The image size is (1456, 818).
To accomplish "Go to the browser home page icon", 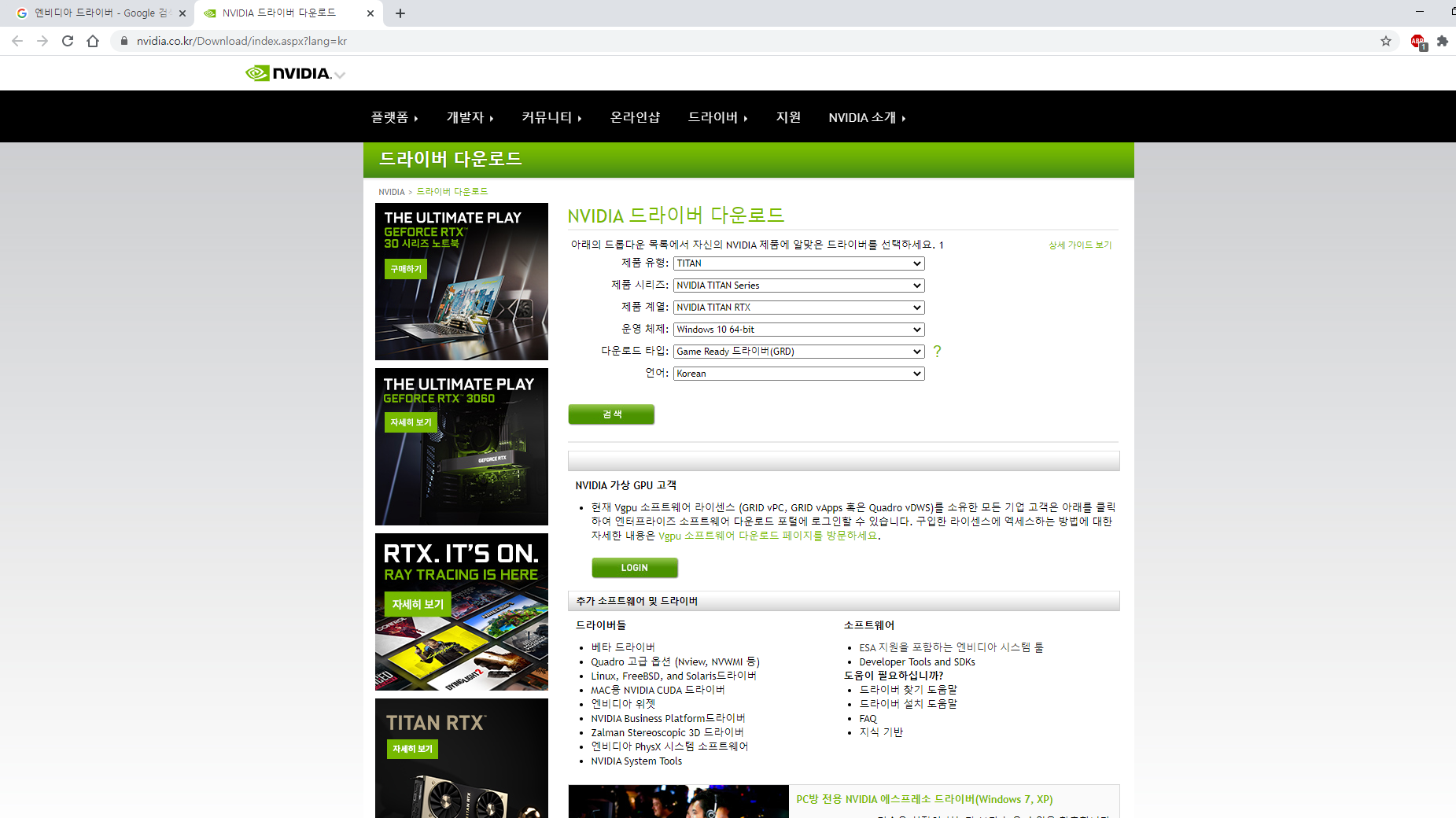I will [93, 41].
